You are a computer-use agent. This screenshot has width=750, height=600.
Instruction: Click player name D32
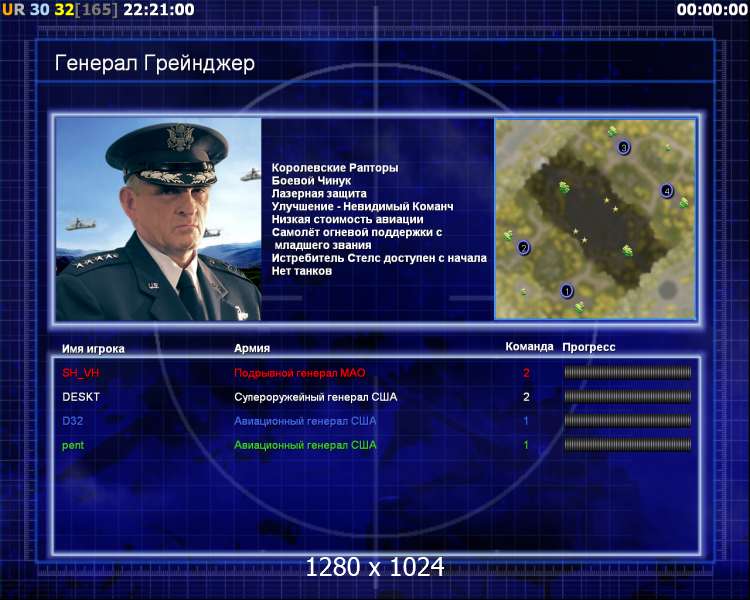(x=73, y=421)
